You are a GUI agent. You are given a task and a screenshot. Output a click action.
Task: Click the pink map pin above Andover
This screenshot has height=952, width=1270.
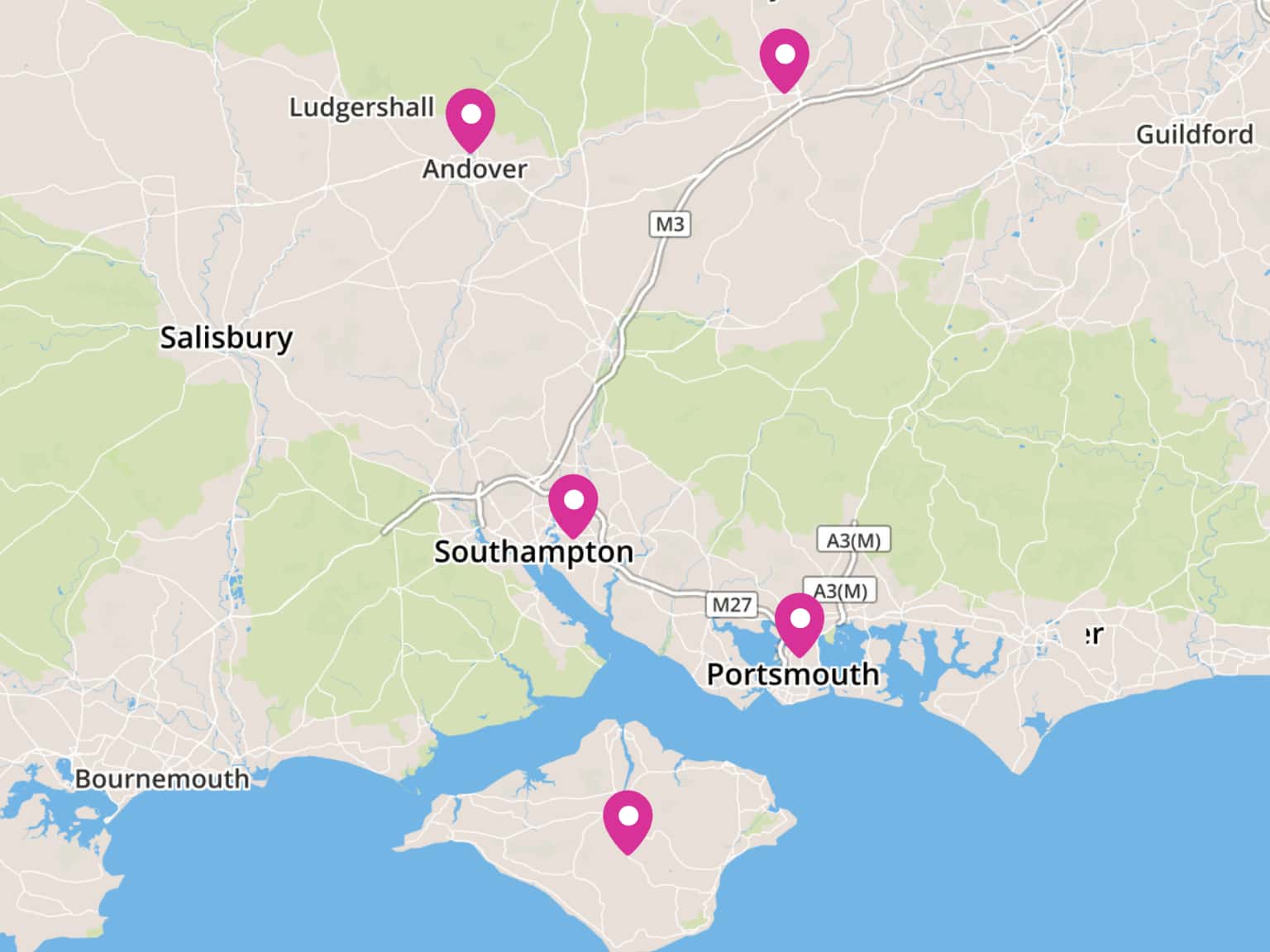(470, 120)
